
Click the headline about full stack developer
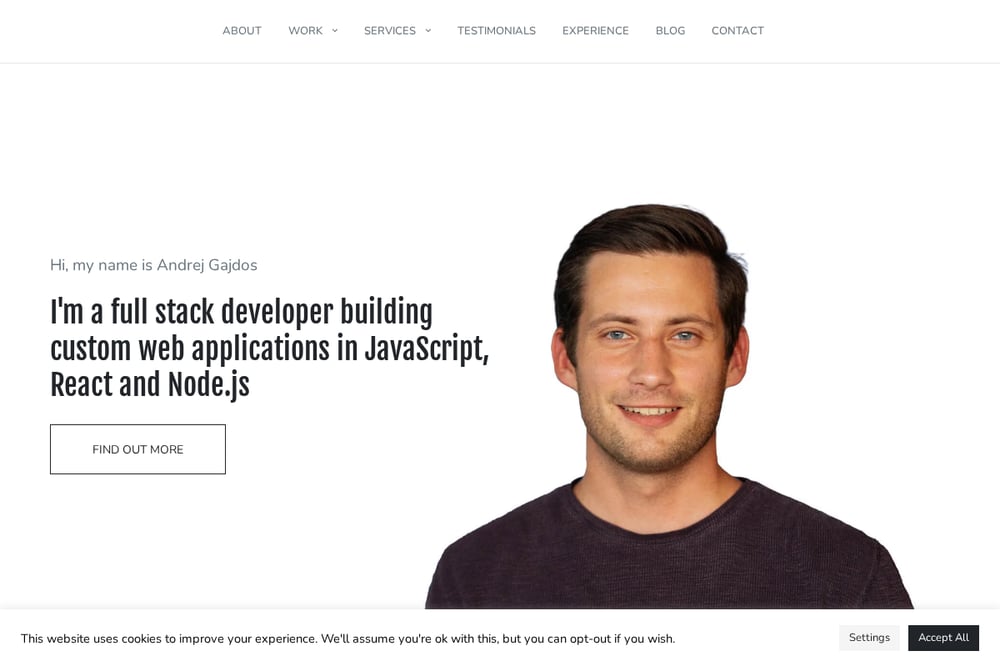coord(269,348)
